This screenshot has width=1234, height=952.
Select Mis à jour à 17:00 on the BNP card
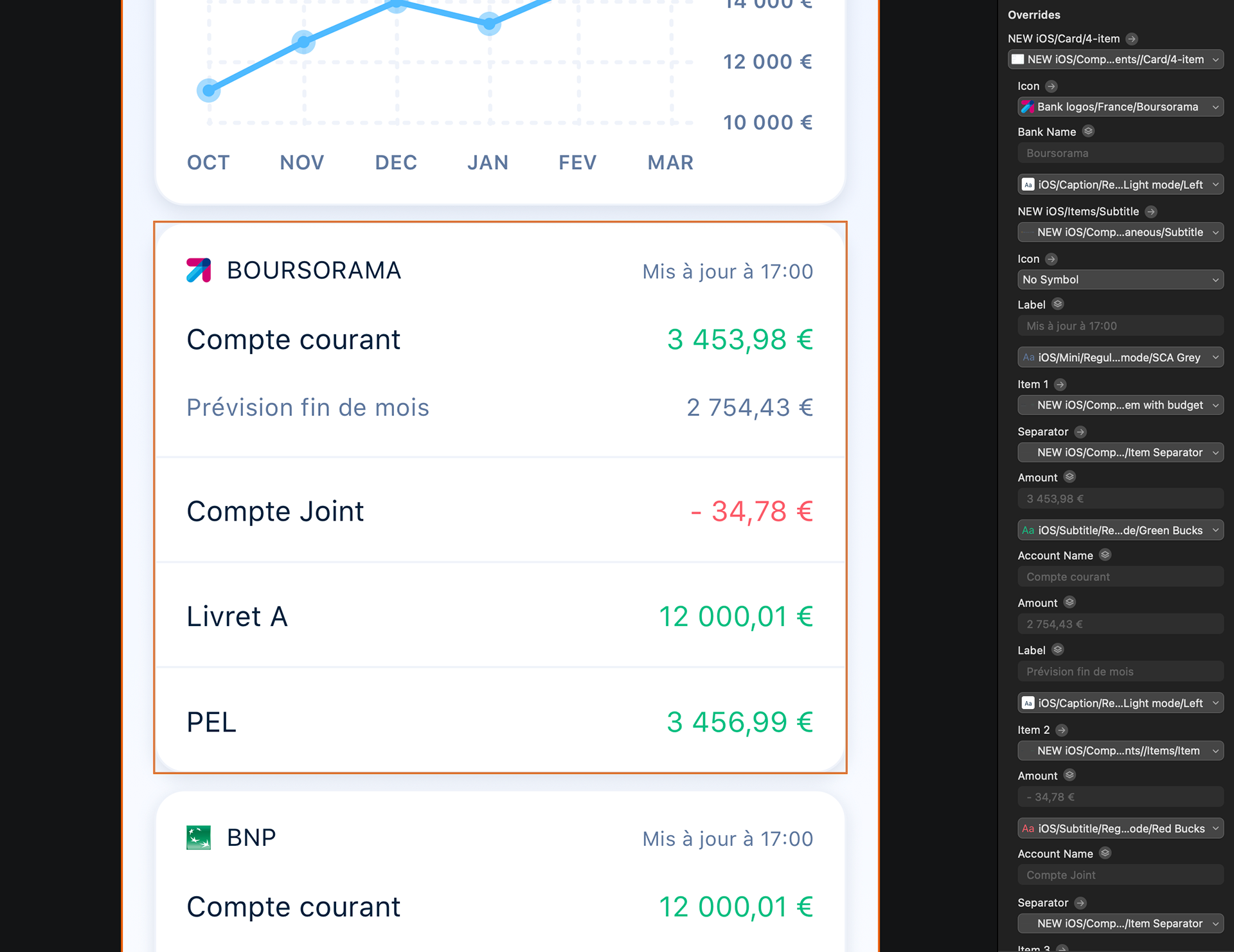point(728,839)
